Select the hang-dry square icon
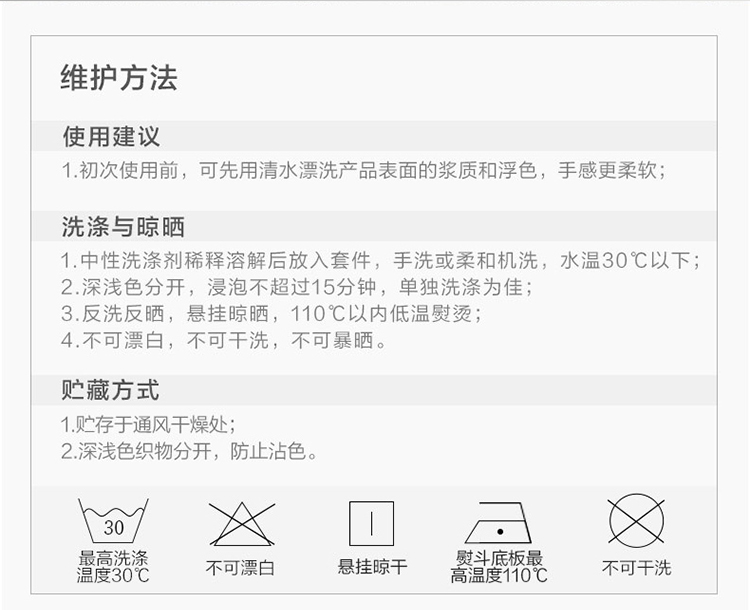The image size is (750, 610). pyautogui.click(x=371, y=523)
